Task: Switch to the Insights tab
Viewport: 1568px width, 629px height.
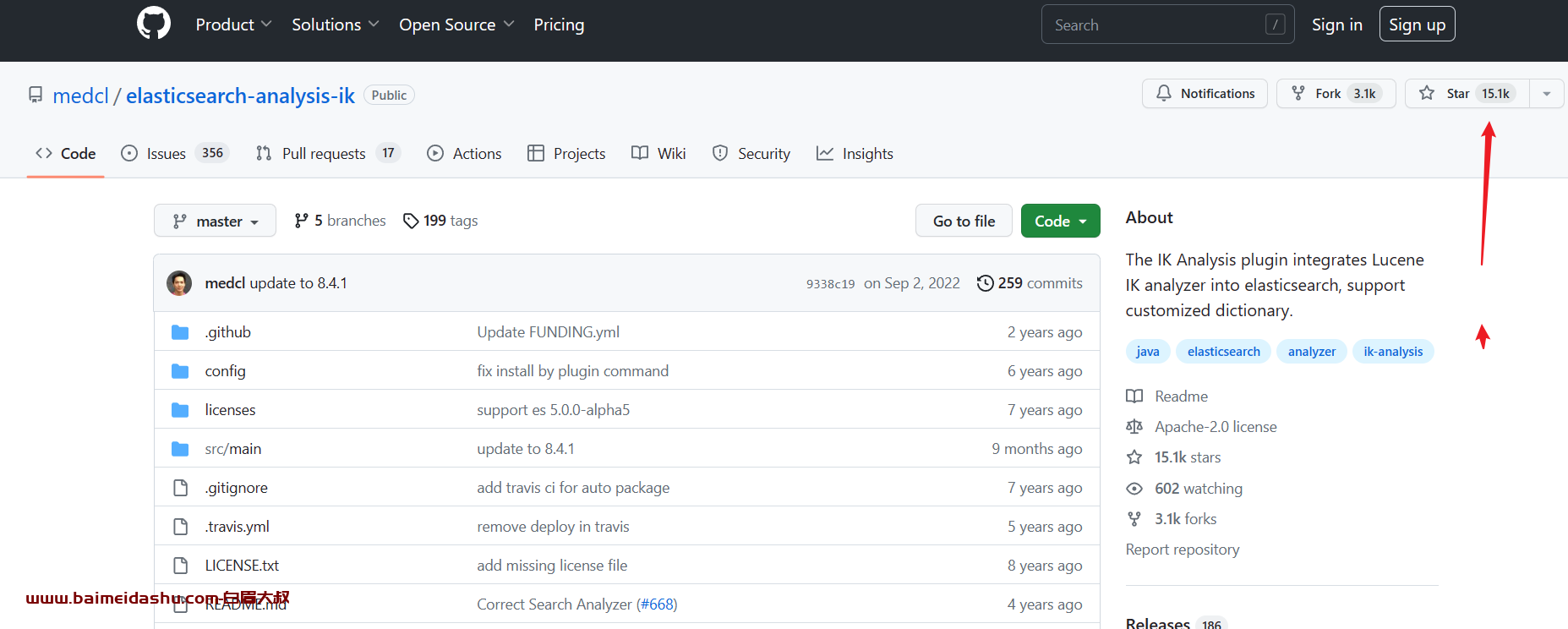Action: point(855,153)
